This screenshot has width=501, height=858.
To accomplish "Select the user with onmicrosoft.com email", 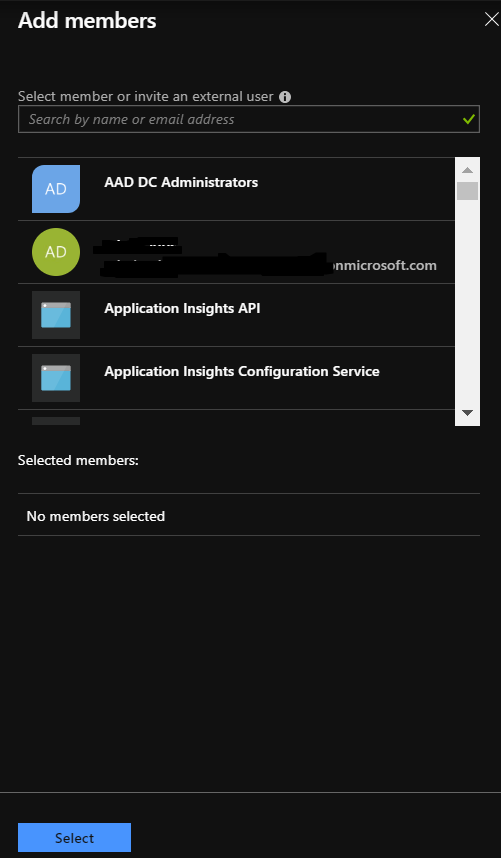I will [x=236, y=252].
